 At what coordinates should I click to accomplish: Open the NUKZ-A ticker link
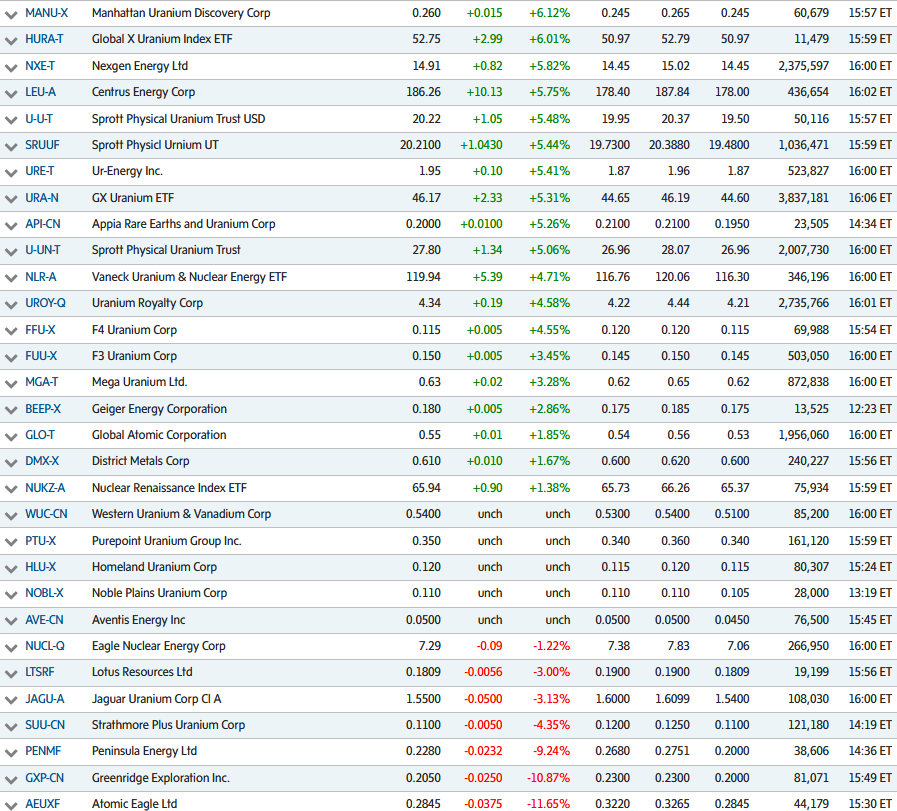click(45, 488)
